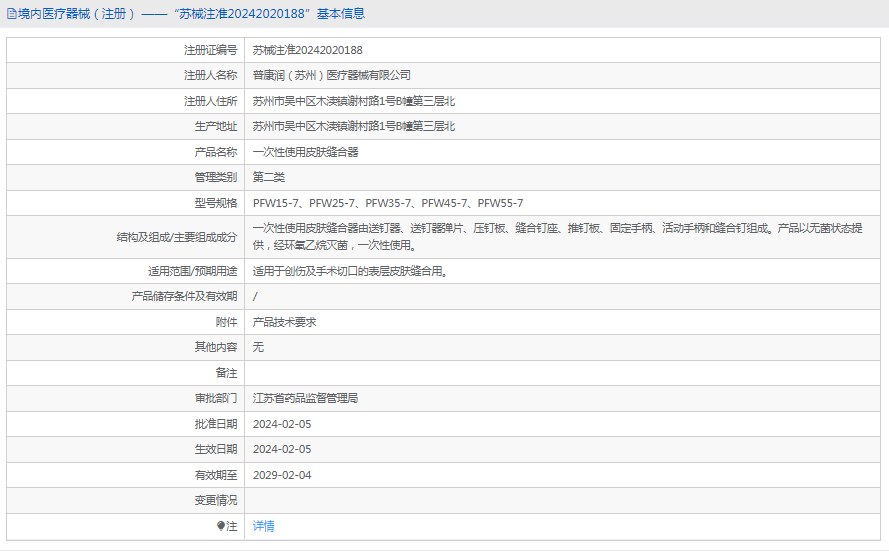
Task: Select intended use text 适用于创伤及手术切口的表层皮肤缝合用
Action: pos(350,271)
